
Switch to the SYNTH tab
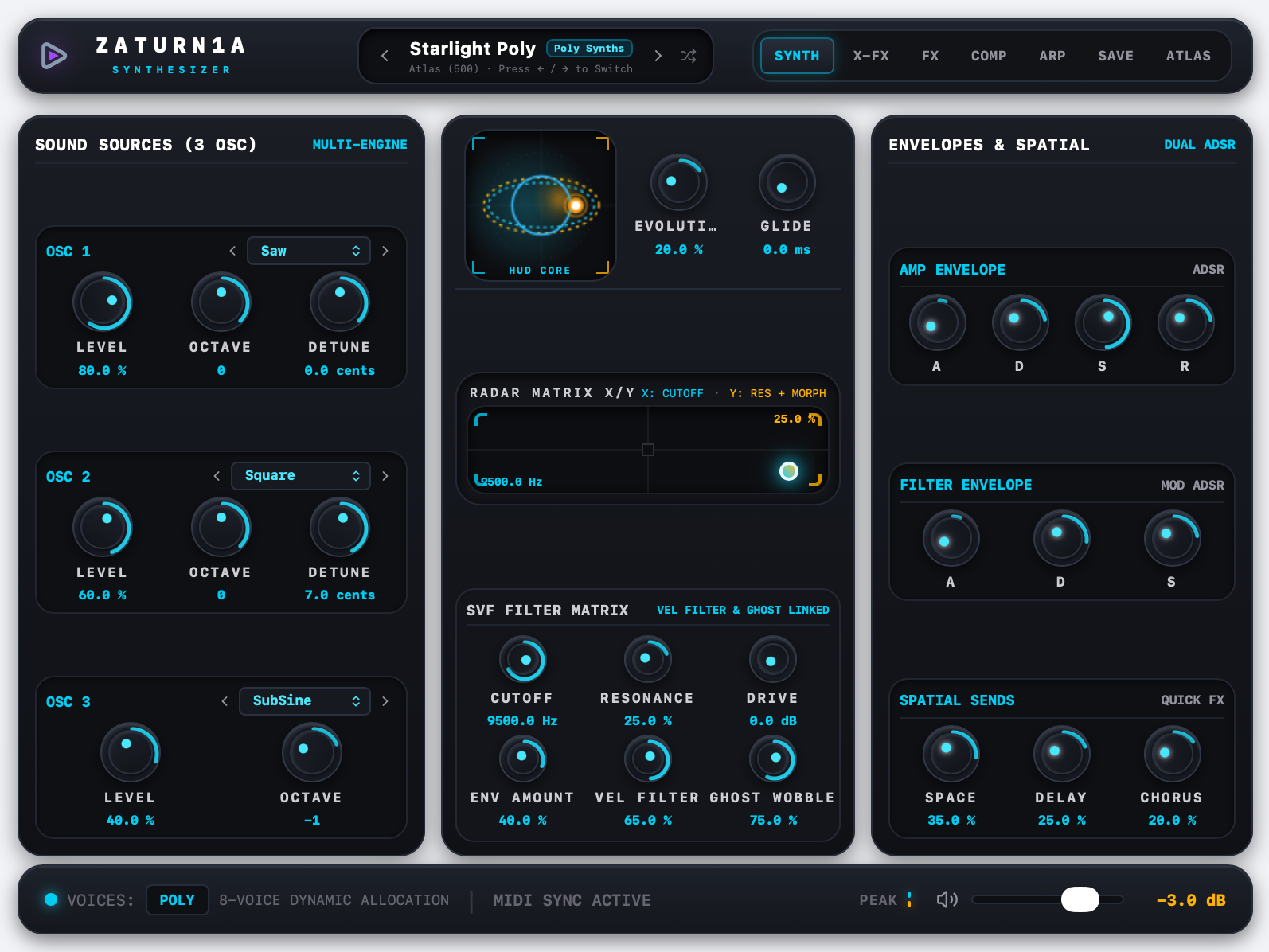797,56
